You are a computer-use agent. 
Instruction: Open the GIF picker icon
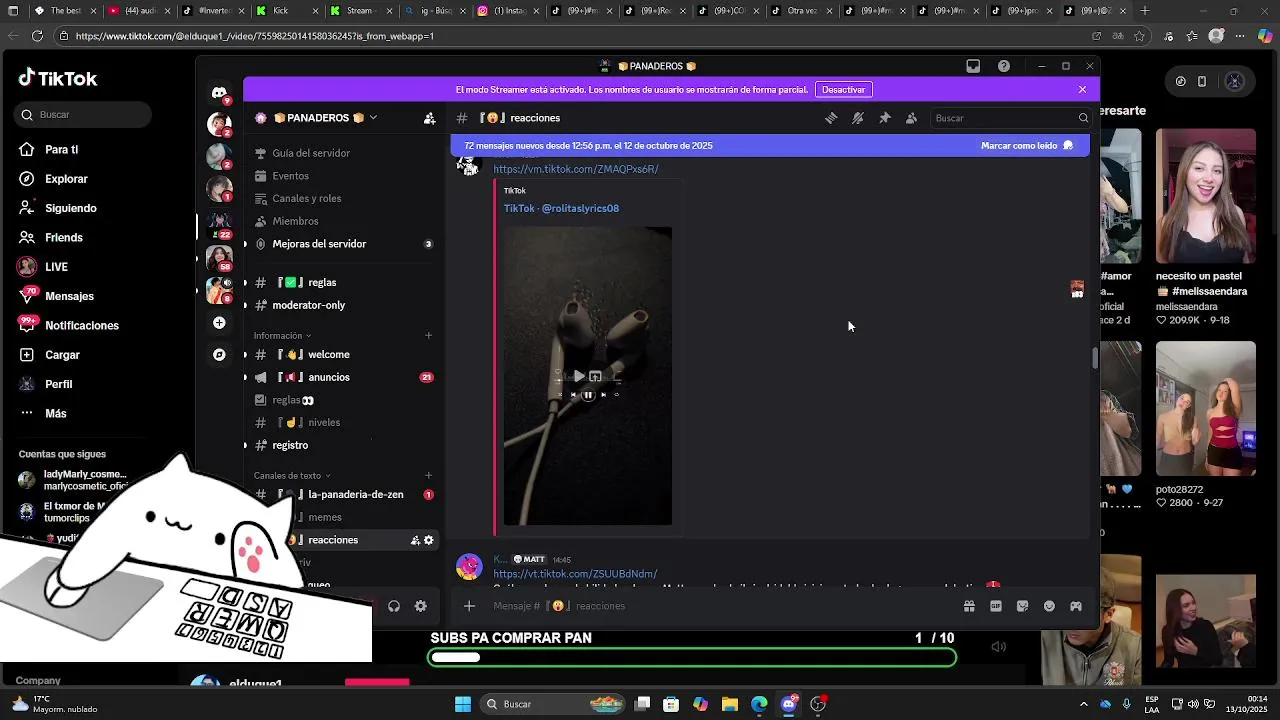996,606
